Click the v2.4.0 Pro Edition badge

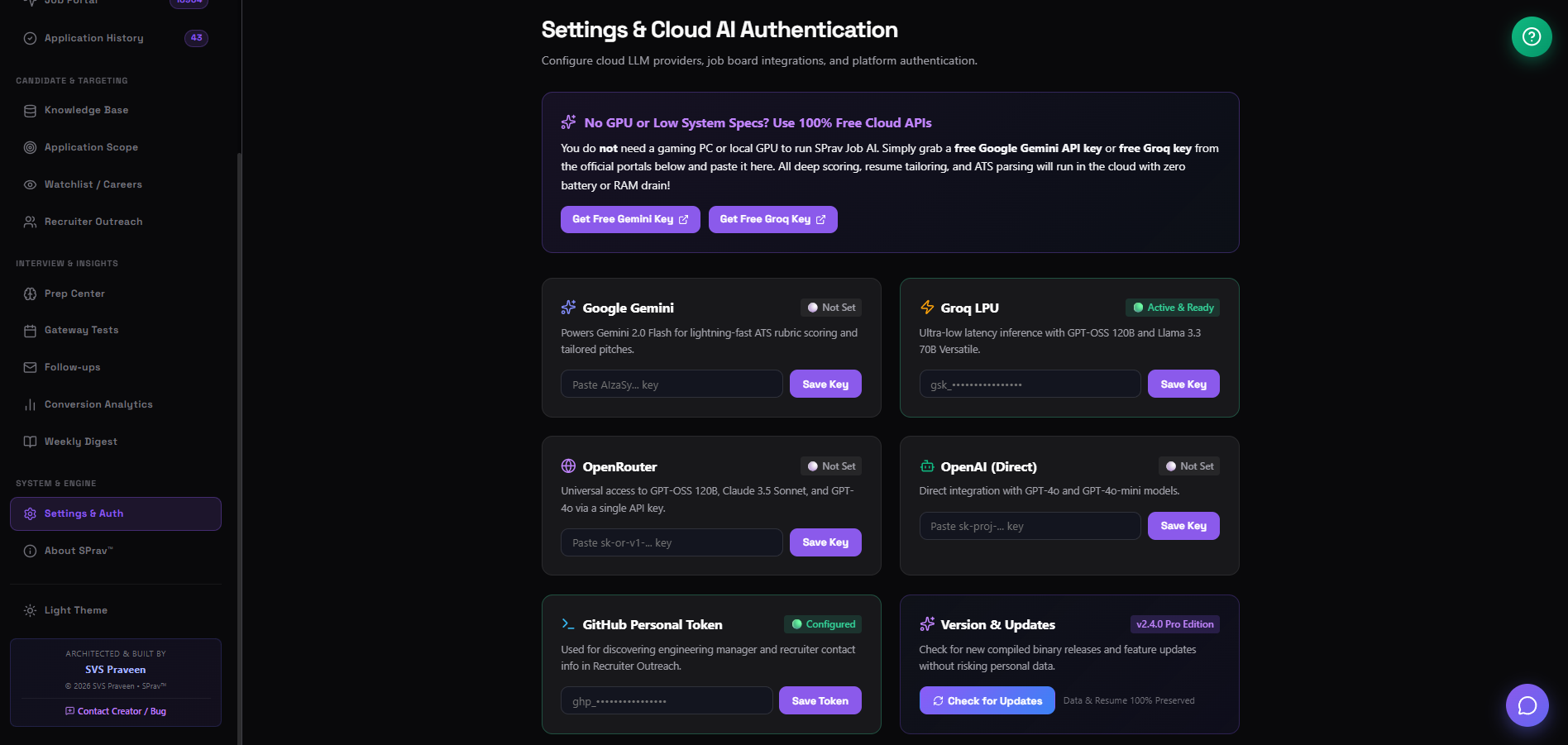(x=1175, y=624)
